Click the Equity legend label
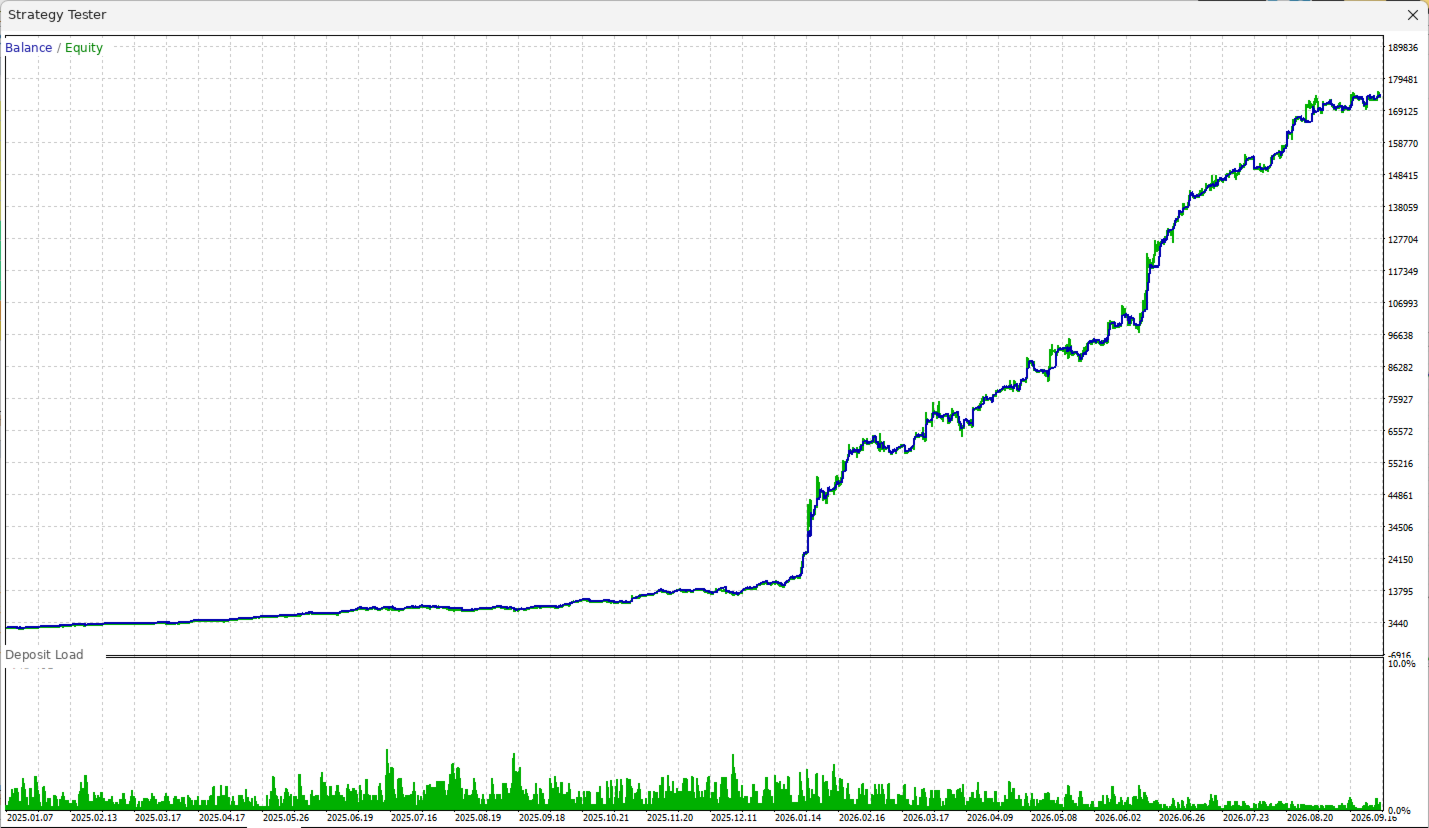1429x828 pixels. (84, 48)
